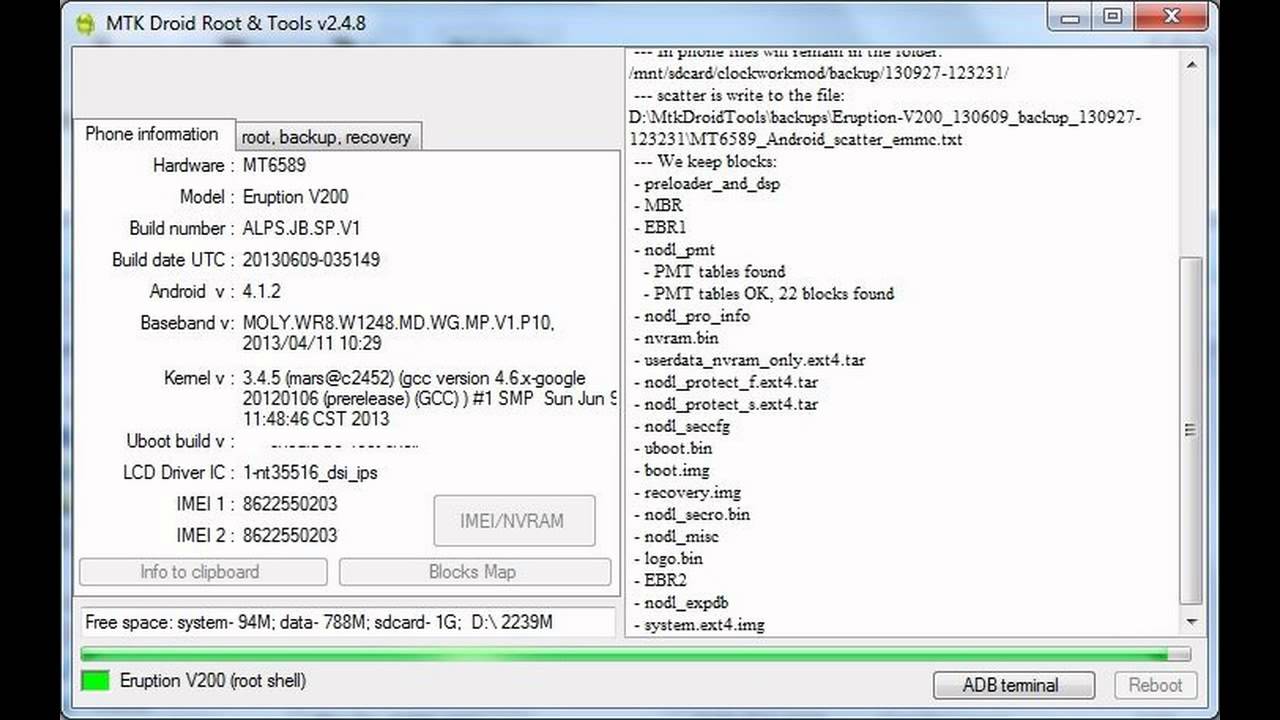This screenshot has height=720, width=1280.
Task: Click the green device status indicator
Action: point(95,681)
